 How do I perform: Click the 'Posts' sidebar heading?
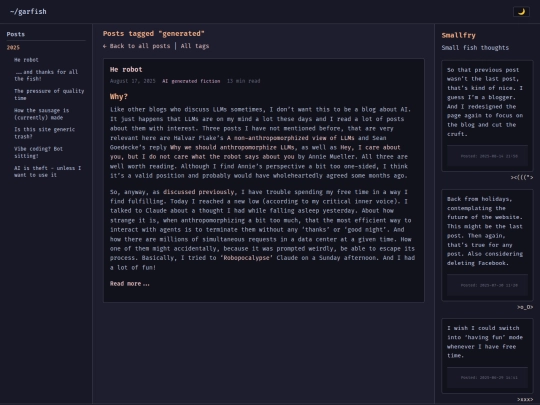pyautogui.click(x=16, y=34)
